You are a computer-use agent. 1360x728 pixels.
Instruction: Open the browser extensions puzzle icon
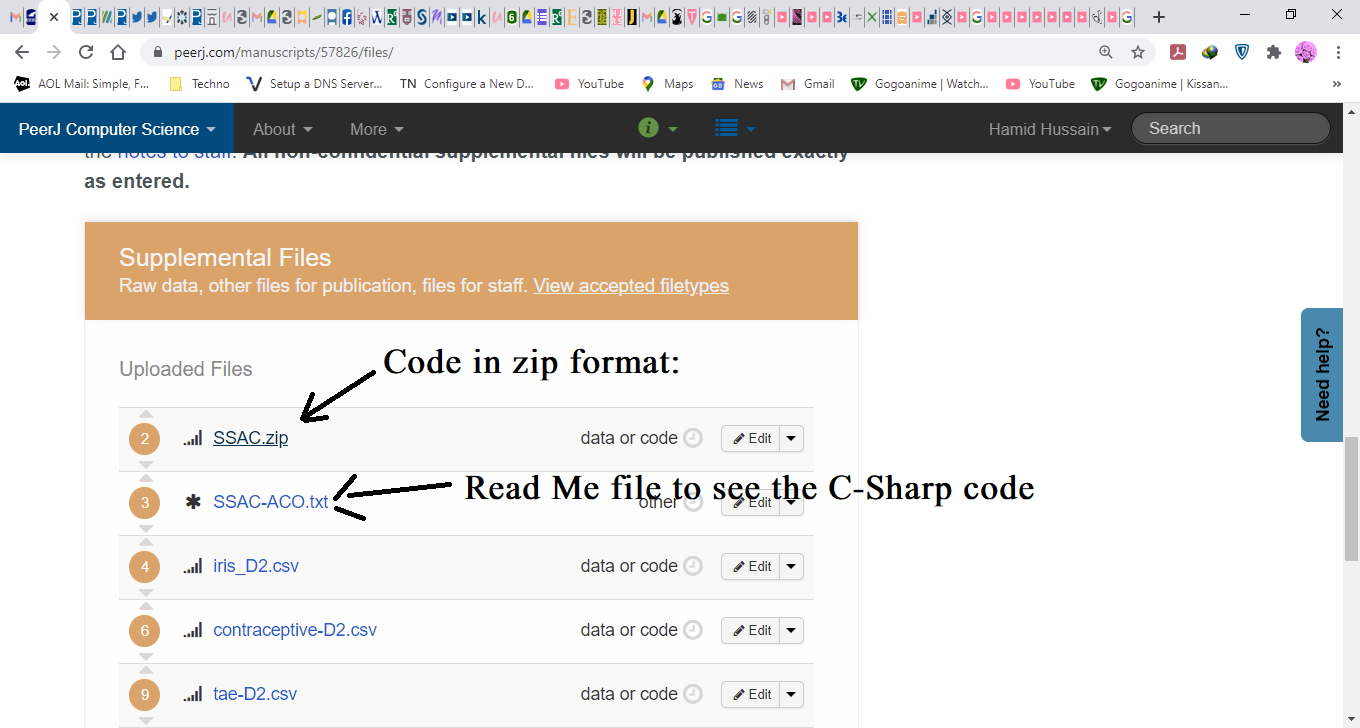(1273, 52)
